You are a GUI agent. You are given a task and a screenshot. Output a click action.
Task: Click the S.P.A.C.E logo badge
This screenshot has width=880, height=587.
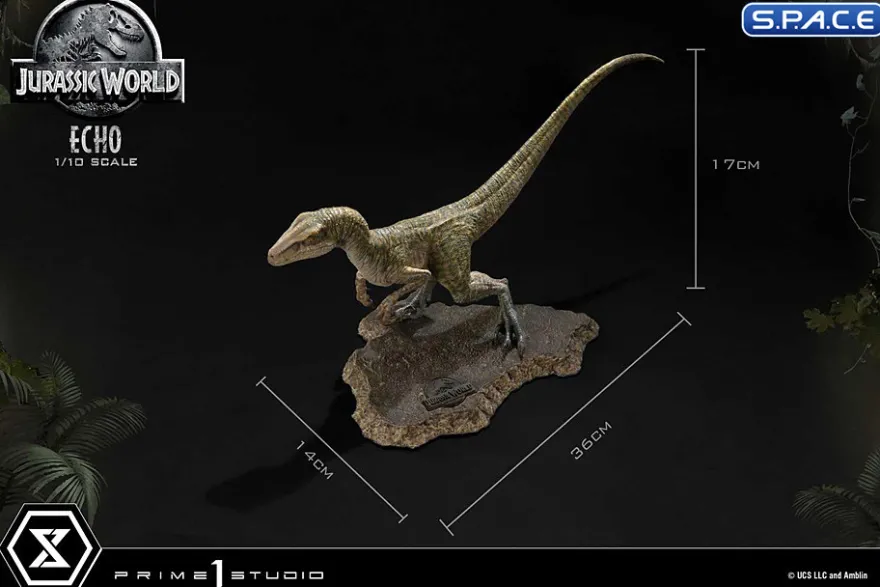(x=811, y=19)
